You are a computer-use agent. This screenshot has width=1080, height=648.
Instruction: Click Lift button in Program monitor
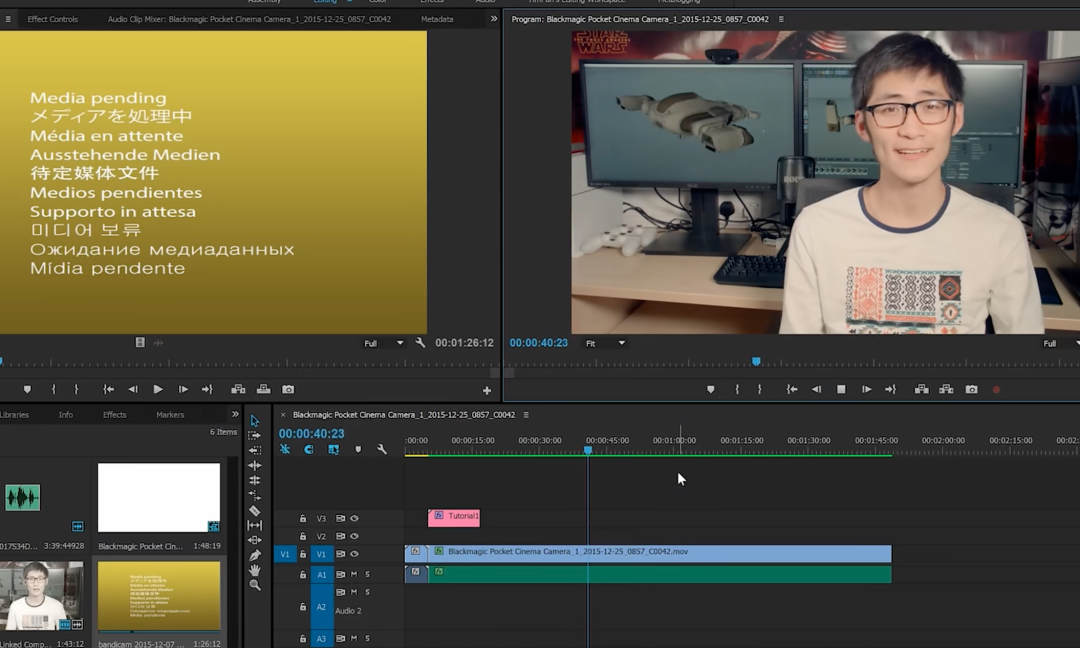click(921, 389)
